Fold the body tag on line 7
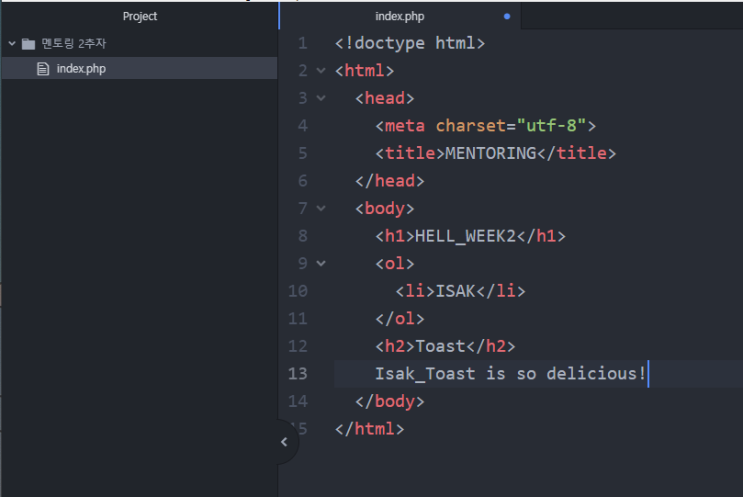The image size is (743, 497). pyautogui.click(x=321, y=208)
